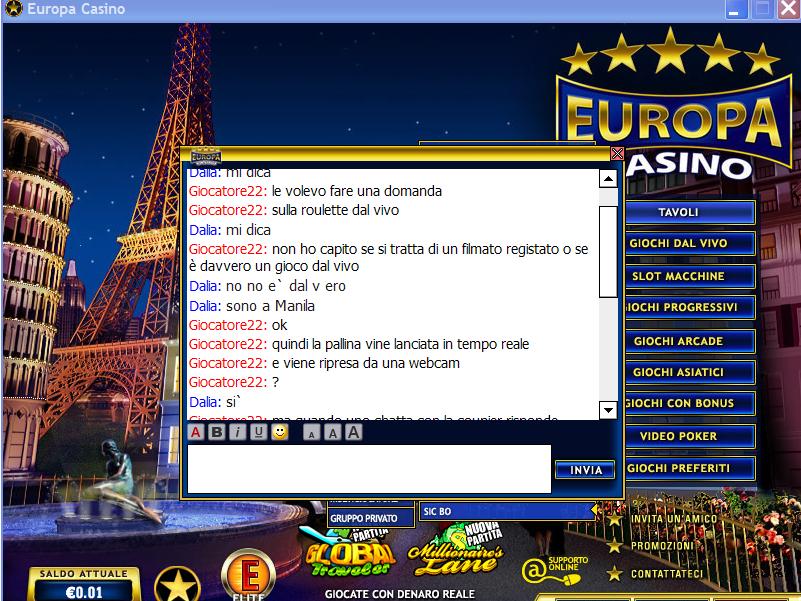This screenshot has height=601, width=801.
Task: Click the red text color A icon
Action: tap(196, 432)
